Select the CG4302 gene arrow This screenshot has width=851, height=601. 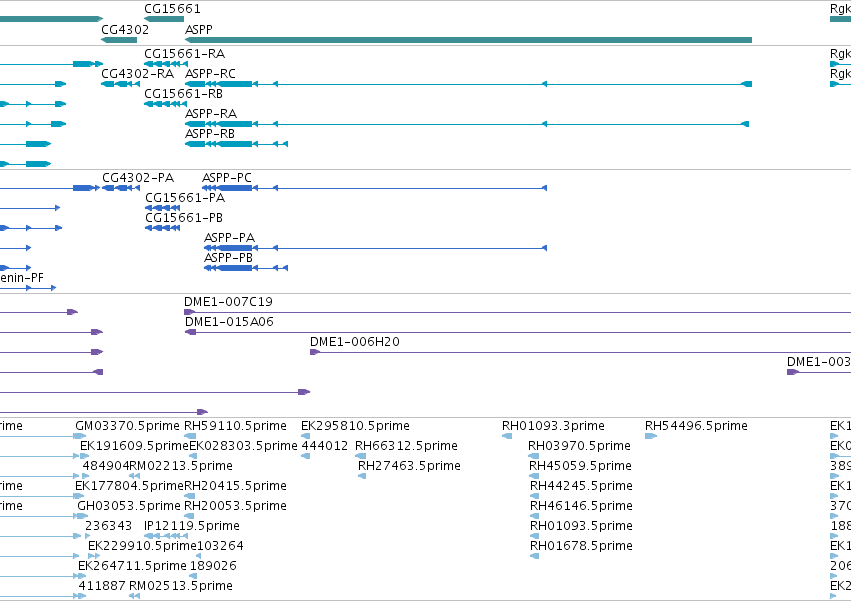[x=119, y=40]
